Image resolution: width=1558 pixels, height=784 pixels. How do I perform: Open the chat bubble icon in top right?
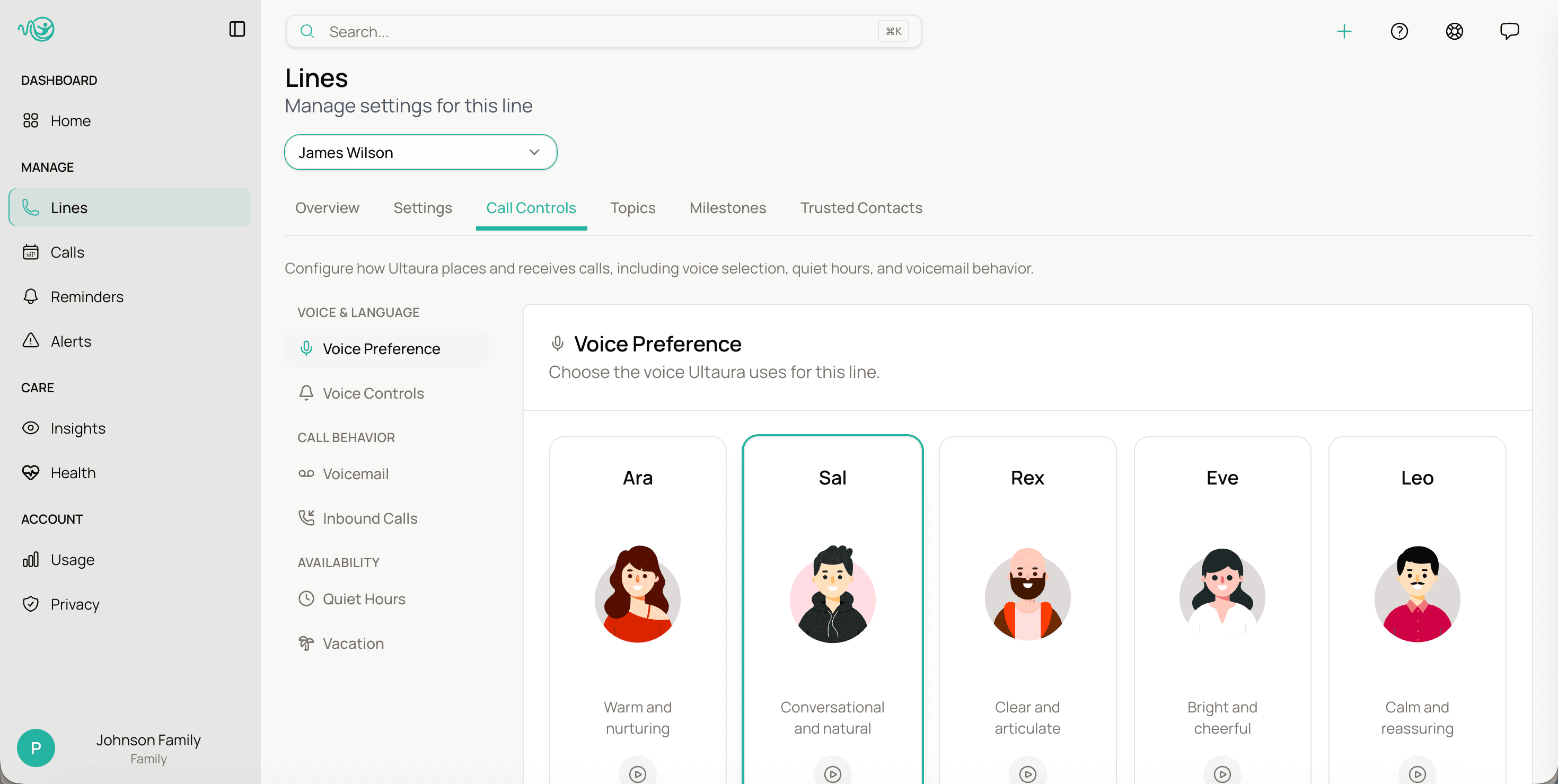coord(1509,31)
